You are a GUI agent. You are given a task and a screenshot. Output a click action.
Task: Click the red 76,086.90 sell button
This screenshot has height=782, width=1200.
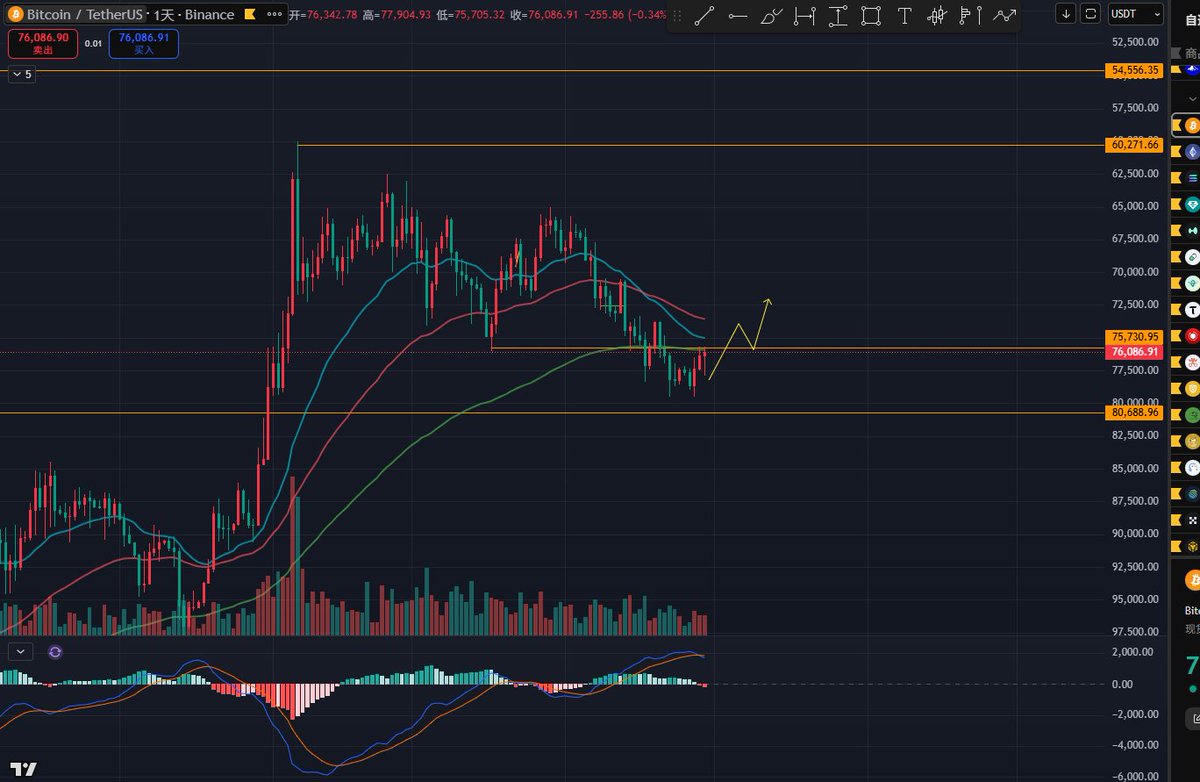coord(43,42)
